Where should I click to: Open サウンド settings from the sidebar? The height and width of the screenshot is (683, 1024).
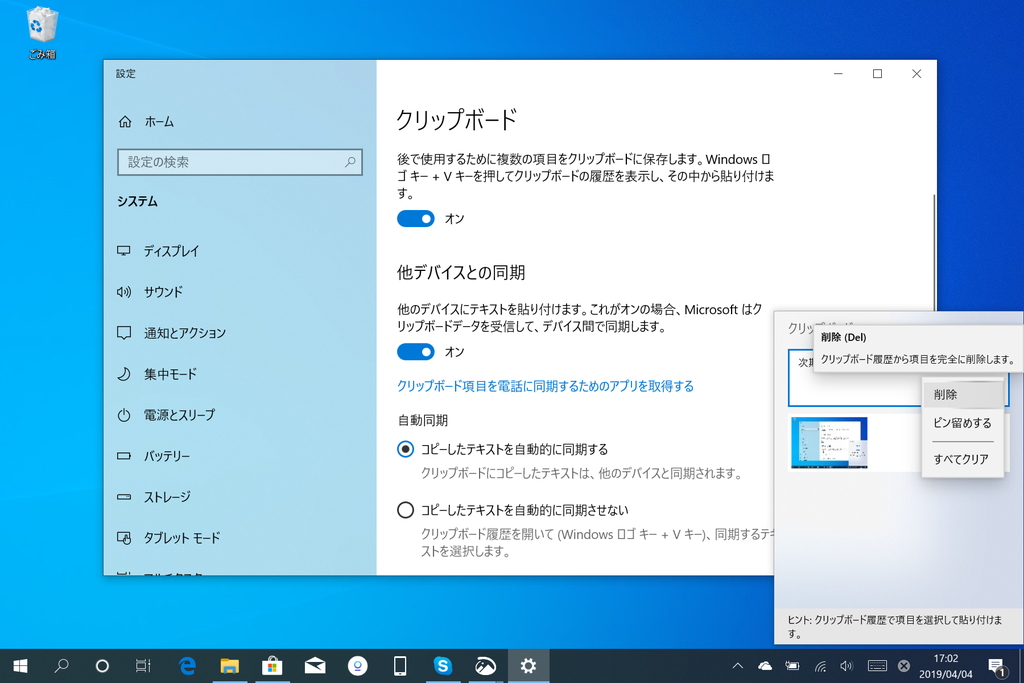coord(166,292)
